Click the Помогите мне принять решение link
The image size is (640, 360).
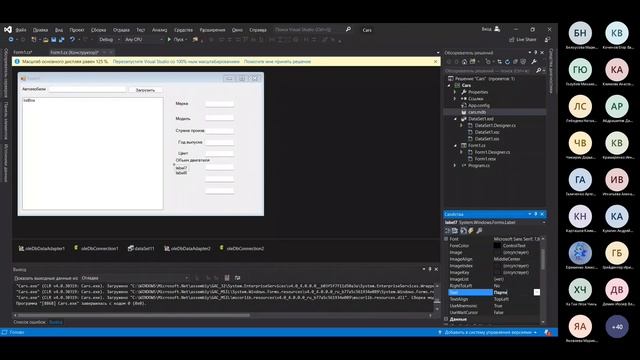pos(278,62)
